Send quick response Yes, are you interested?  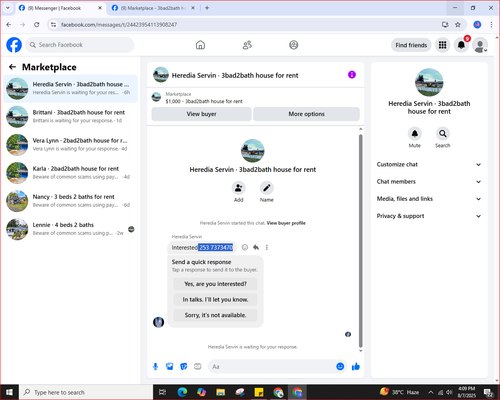click(x=215, y=284)
